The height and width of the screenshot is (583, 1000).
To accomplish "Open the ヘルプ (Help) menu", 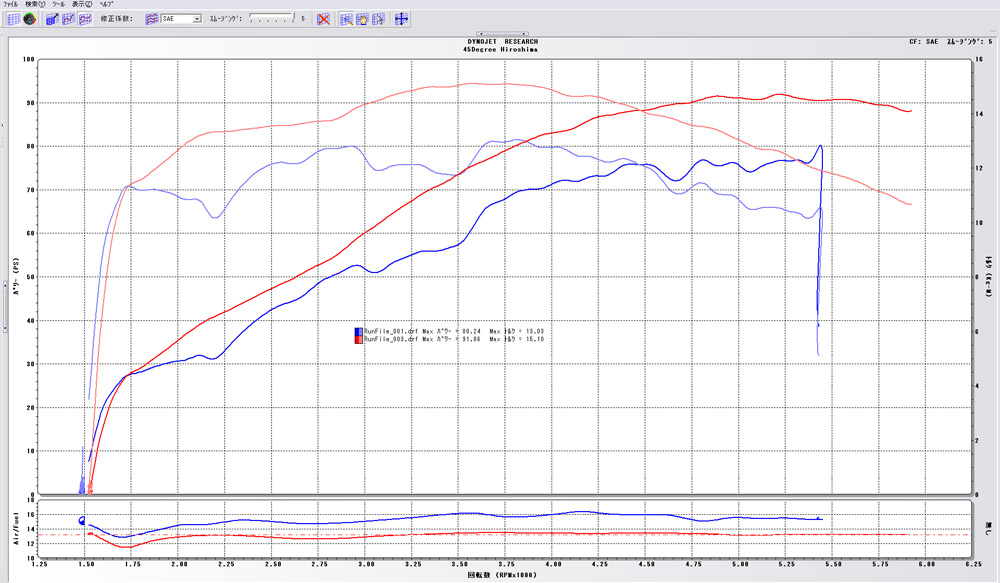I will point(106,5).
